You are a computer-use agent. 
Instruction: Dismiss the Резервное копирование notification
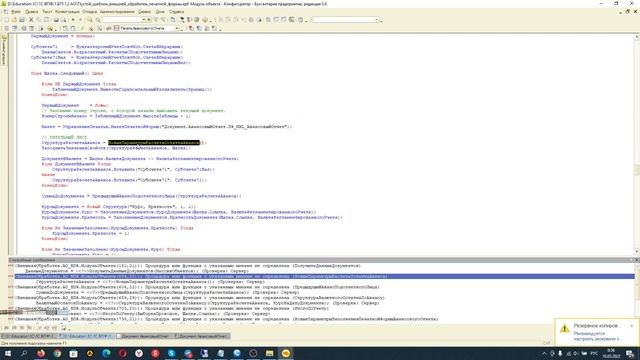(632, 325)
